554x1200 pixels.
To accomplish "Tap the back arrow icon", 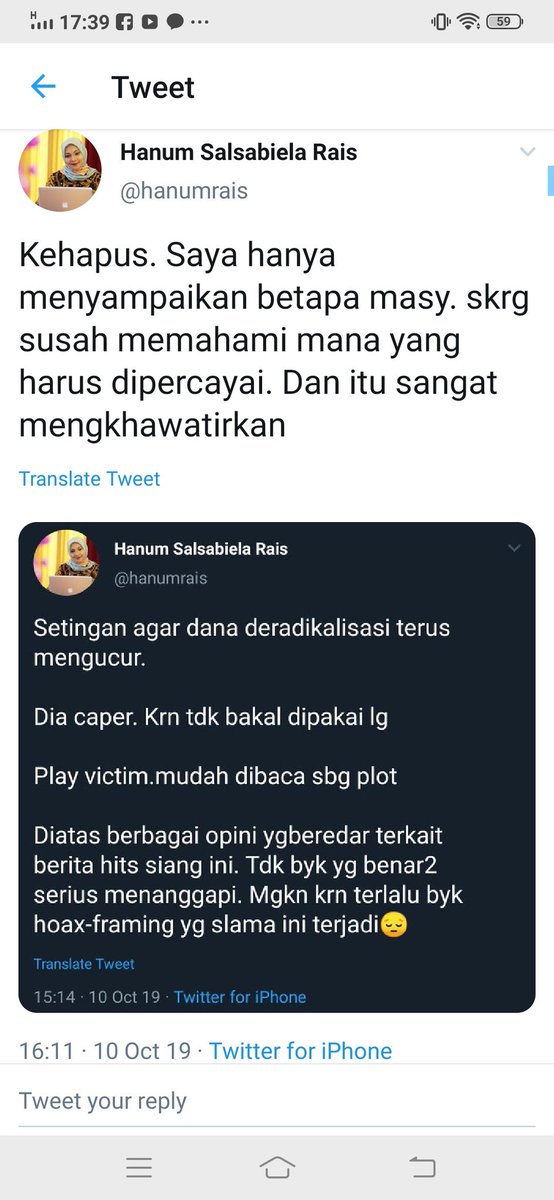I will 43,87.
